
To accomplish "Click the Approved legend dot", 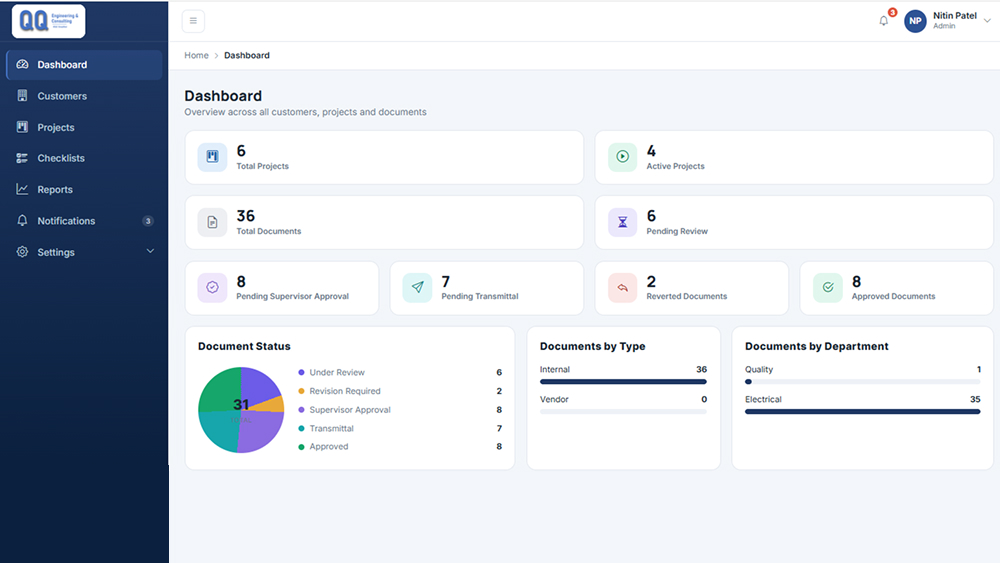I will coord(301,447).
